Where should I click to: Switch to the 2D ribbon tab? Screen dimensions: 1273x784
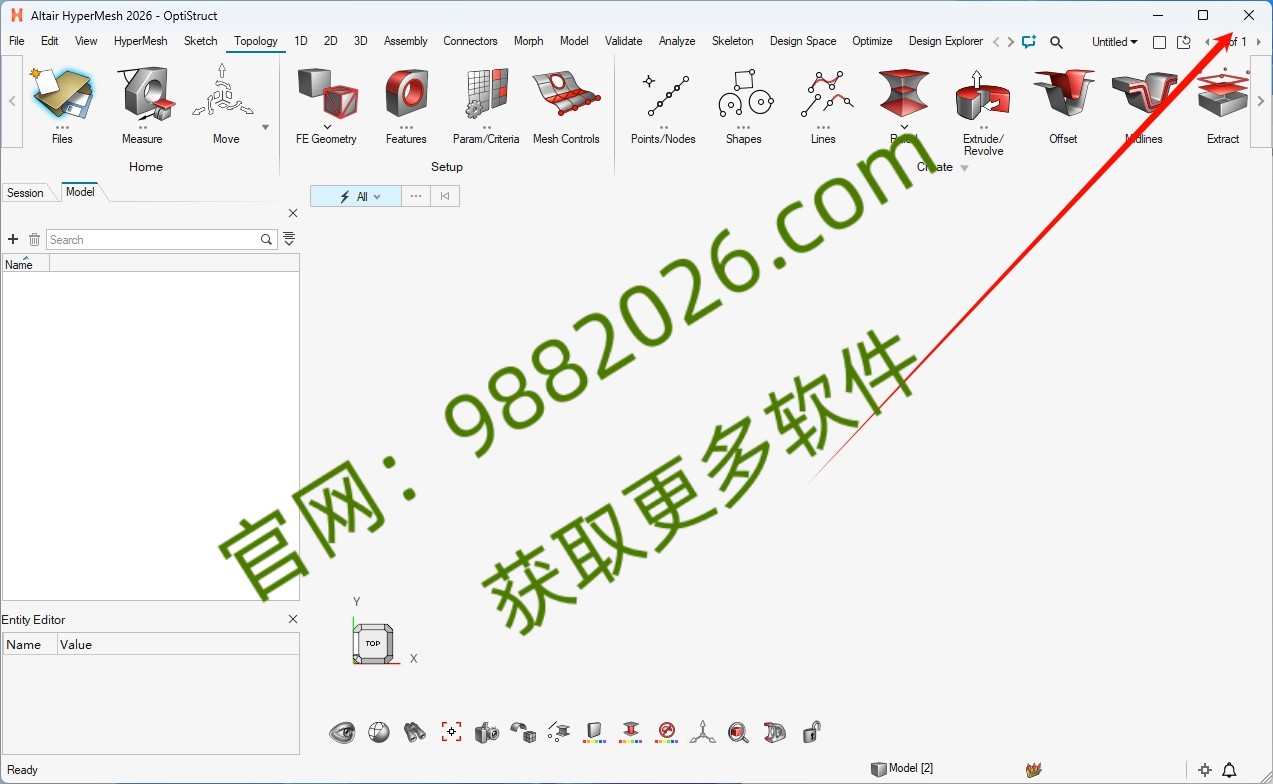point(331,41)
